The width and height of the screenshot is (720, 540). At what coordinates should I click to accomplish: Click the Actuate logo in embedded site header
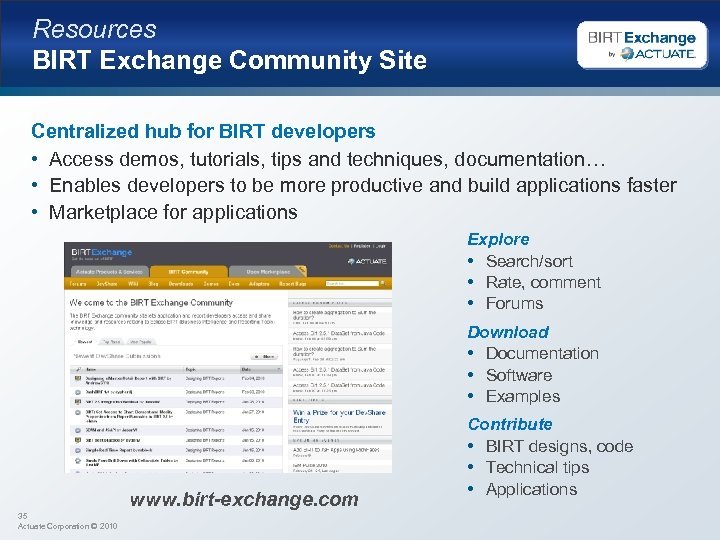(367, 261)
